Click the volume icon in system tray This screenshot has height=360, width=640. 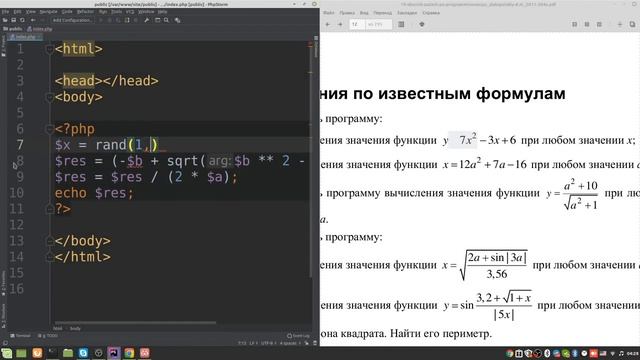[x=622, y=353]
